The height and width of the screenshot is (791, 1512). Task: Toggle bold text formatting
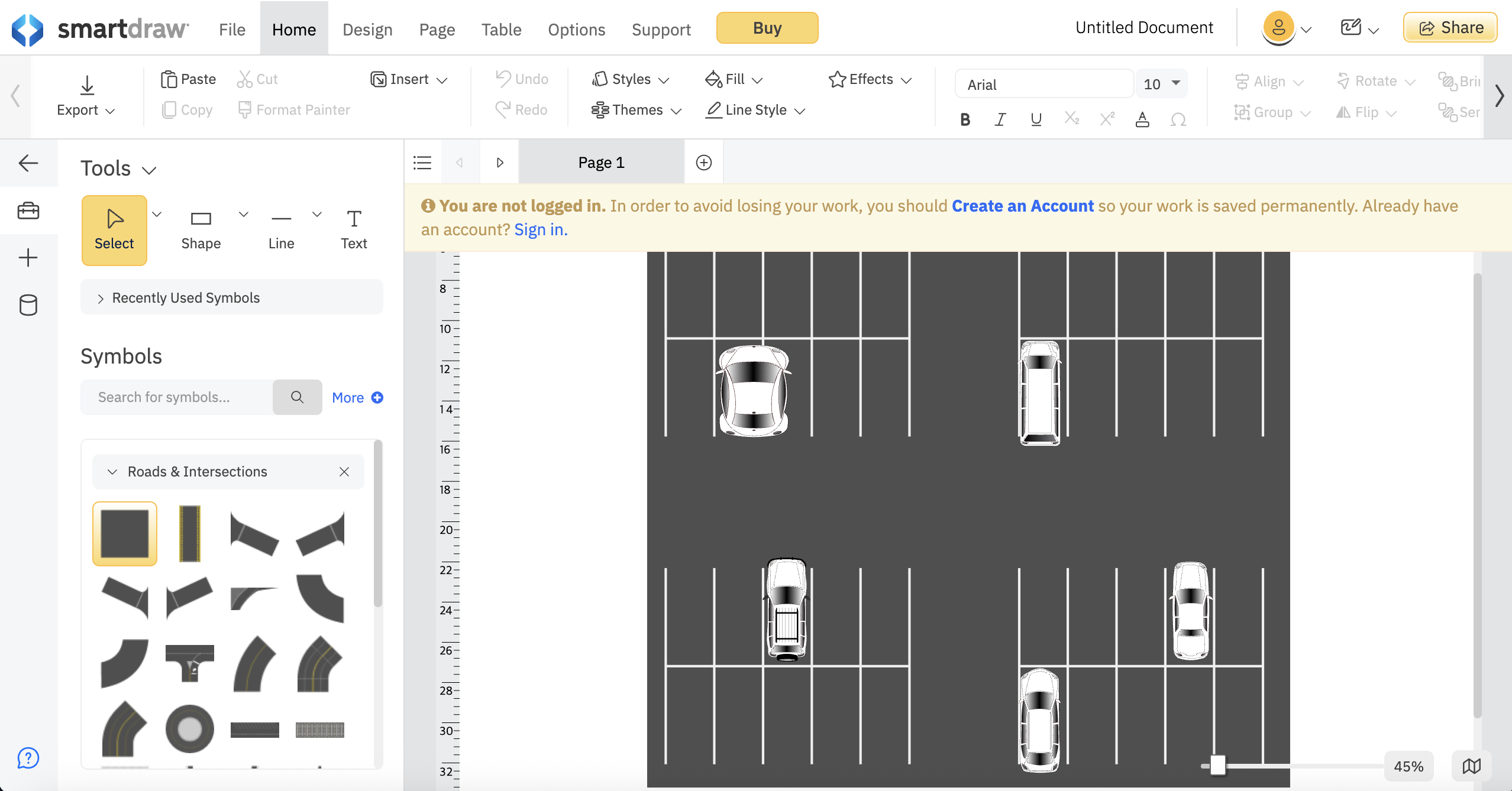(965, 119)
